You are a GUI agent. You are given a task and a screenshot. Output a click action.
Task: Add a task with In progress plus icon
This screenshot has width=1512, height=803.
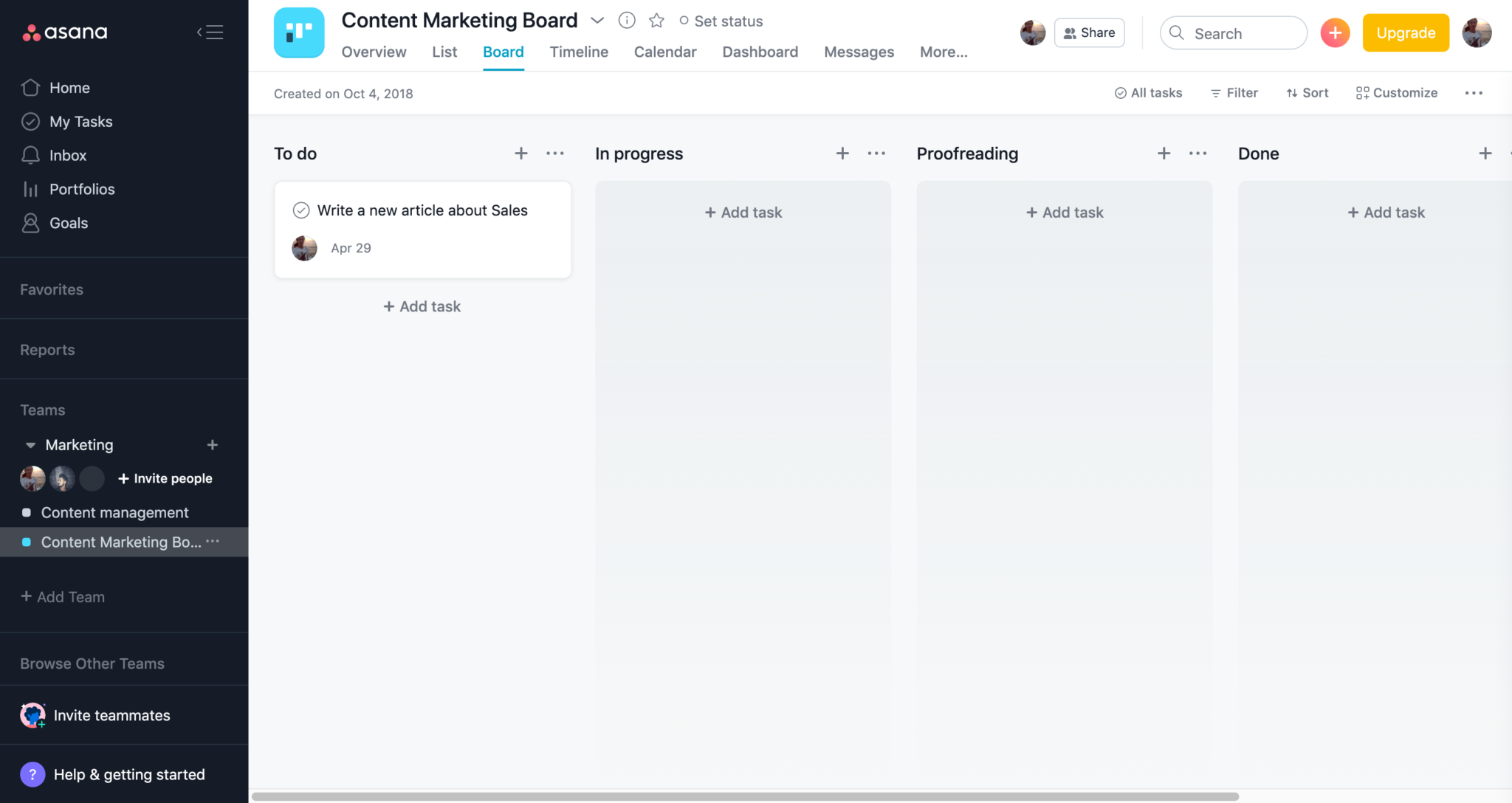click(x=842, y=154)
